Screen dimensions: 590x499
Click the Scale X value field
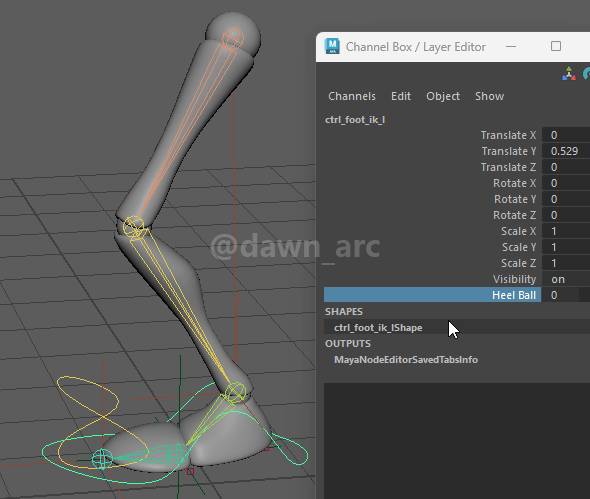coord(566,231)
